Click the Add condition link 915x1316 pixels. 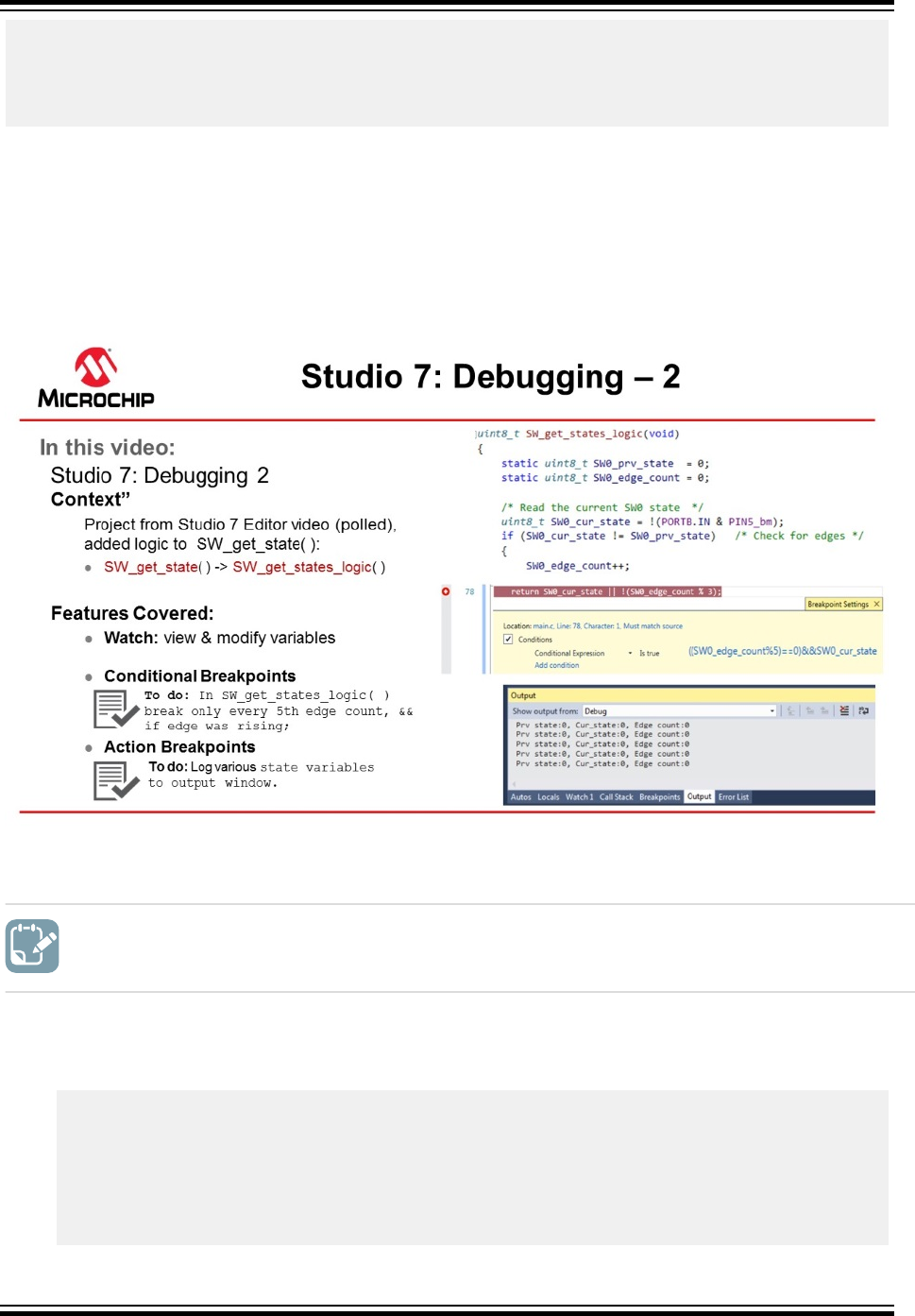[x=557, y=665]
